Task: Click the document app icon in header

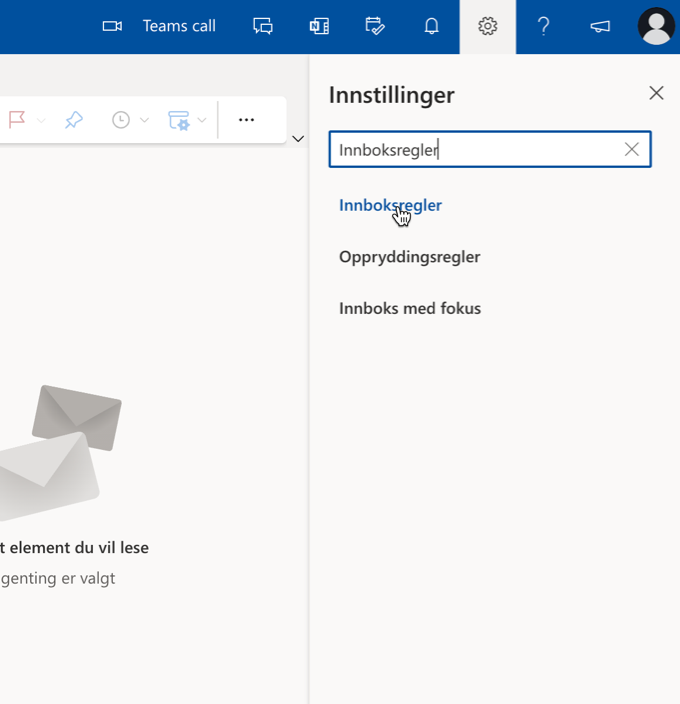Action: tap(319, 27)
